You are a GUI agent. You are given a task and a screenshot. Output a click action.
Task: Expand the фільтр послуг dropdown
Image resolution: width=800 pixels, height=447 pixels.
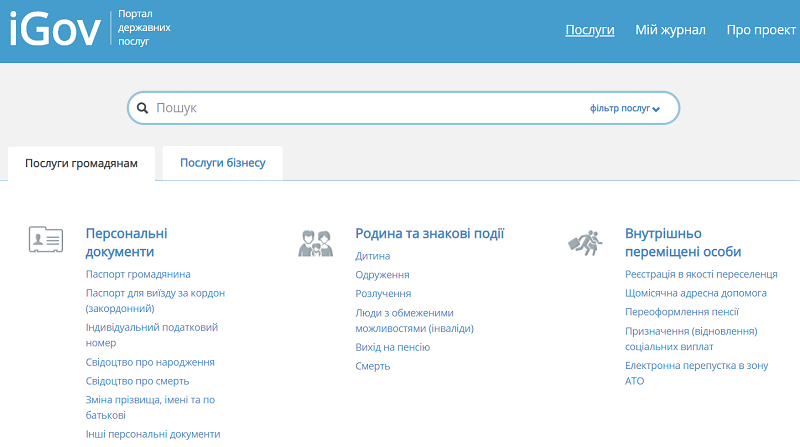click(624, 108)
